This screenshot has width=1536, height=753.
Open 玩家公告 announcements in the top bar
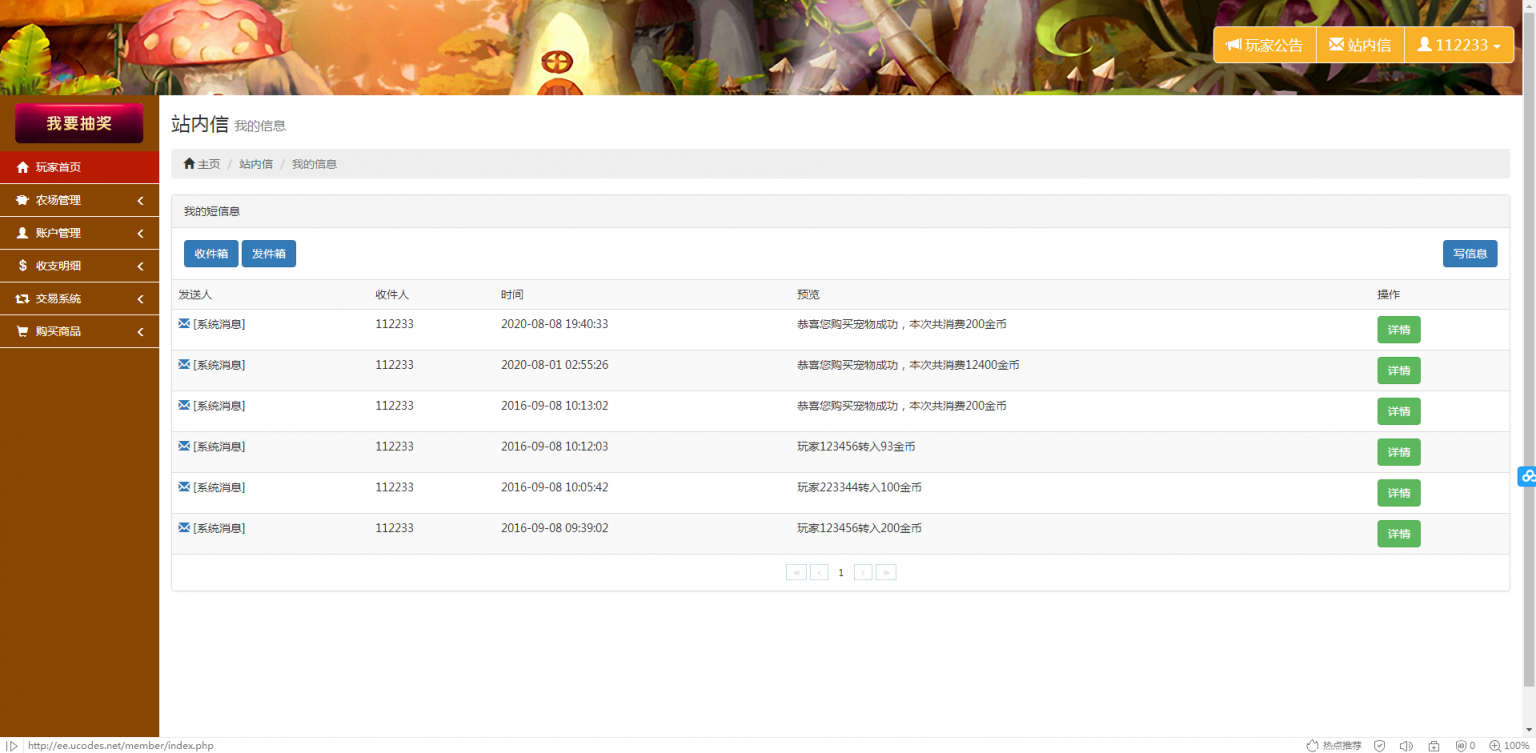click(x=1264, y=45)
